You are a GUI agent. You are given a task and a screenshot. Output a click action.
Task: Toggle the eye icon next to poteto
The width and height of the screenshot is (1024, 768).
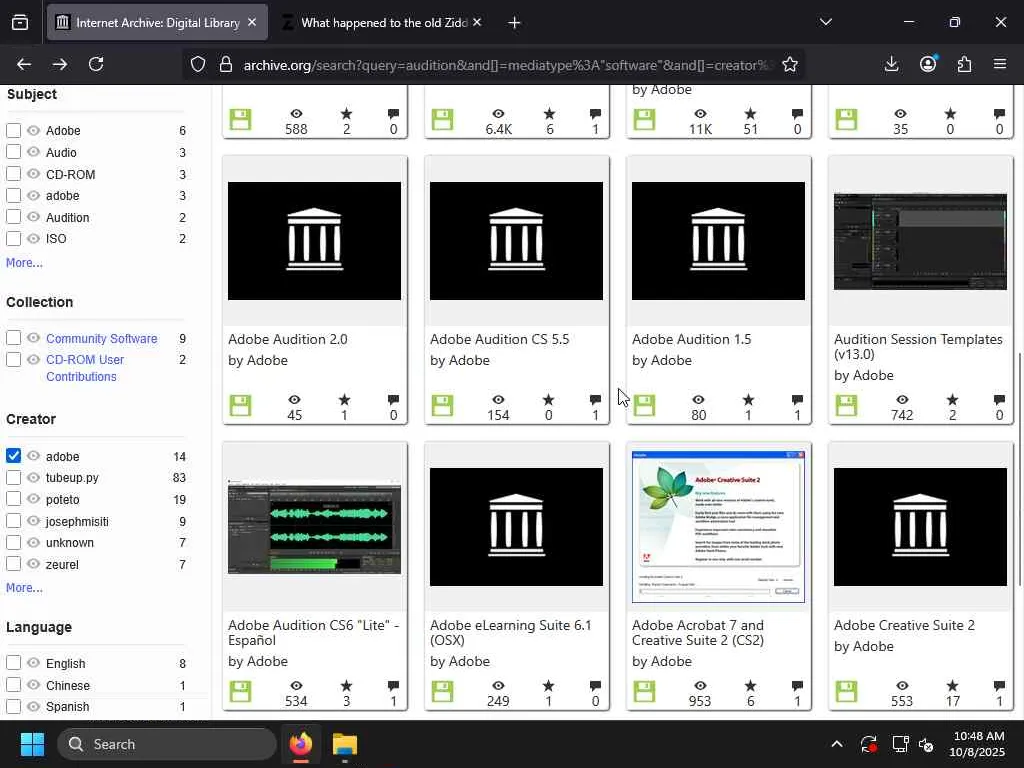tap(33, 499)
